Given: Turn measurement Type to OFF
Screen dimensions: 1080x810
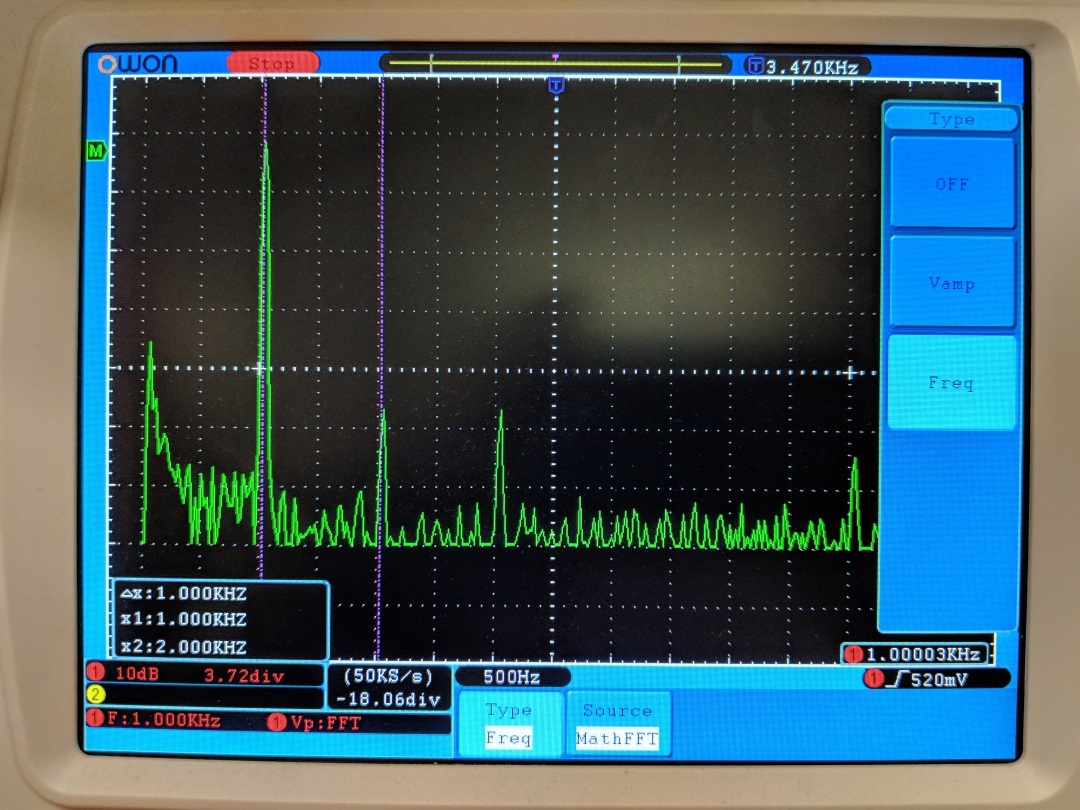Looking at the screenshot, I should 951,185.
